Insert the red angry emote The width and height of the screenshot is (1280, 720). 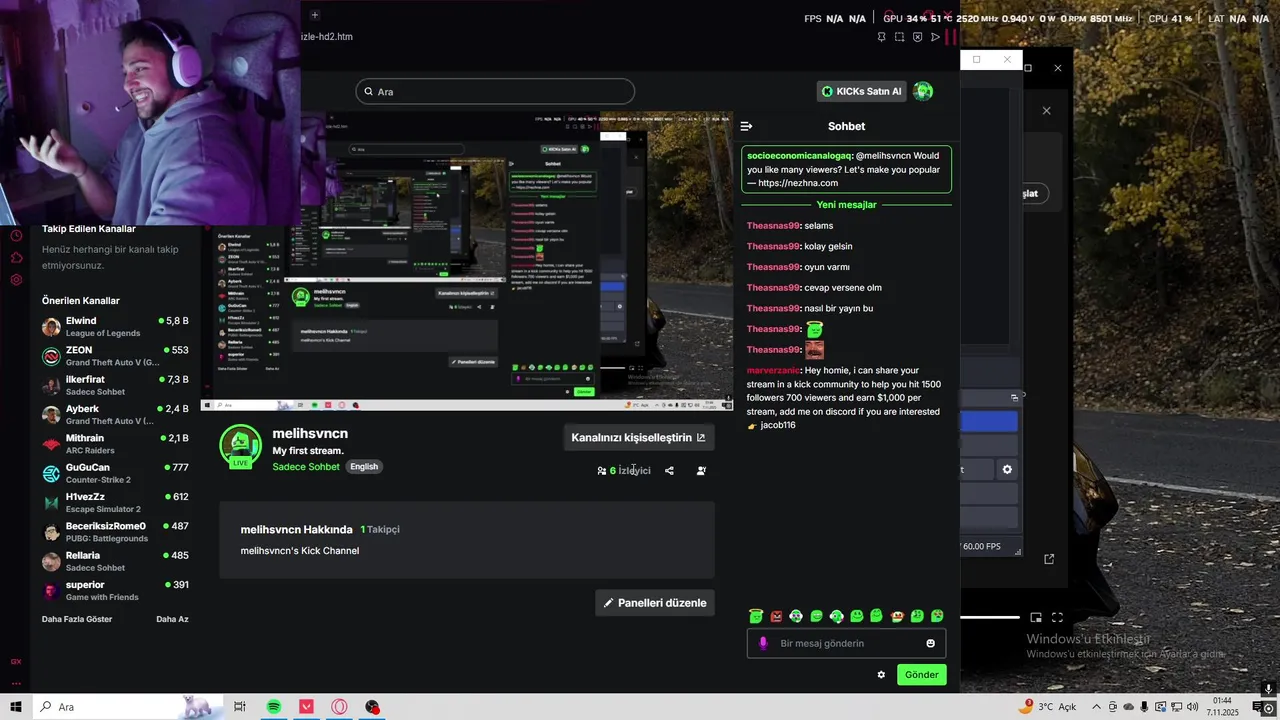coord(776,616)
